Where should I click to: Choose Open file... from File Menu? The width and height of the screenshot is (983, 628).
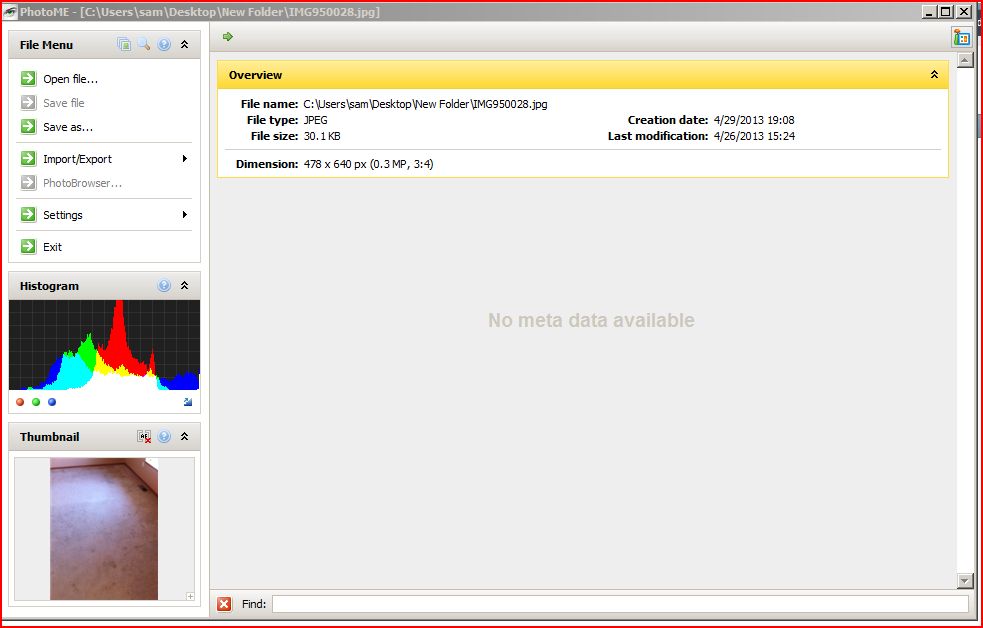point(70,79)
